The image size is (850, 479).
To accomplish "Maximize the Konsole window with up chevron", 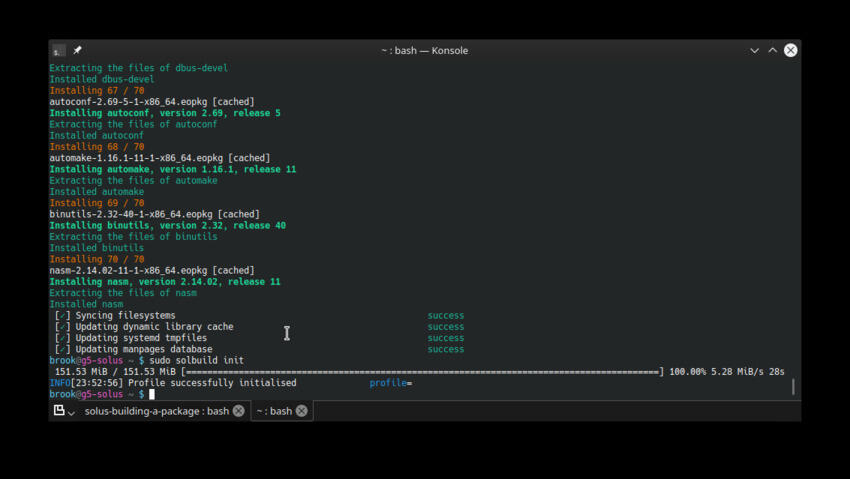I will (772, 50).
